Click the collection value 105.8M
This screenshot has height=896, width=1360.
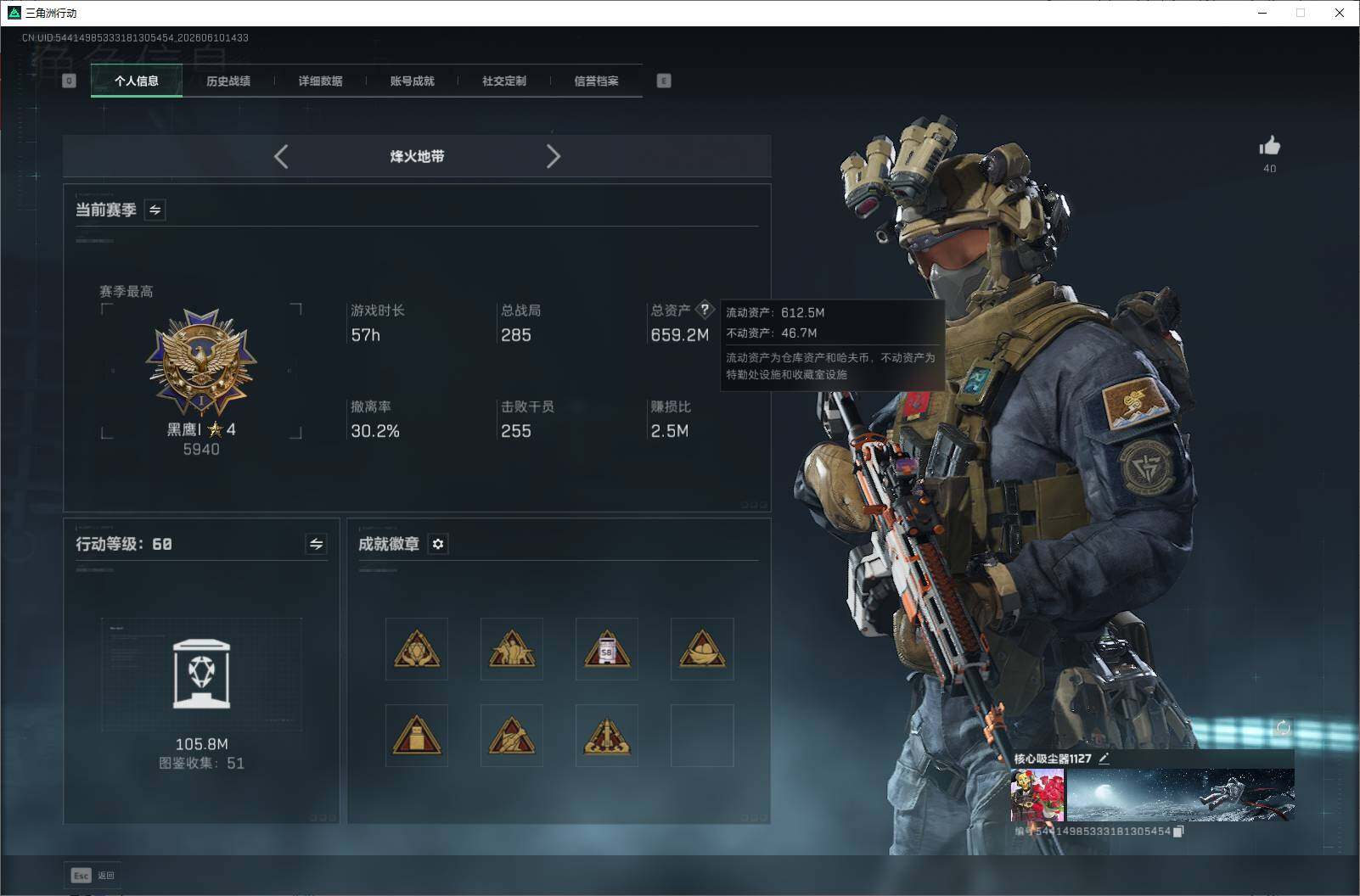[201, 744]
